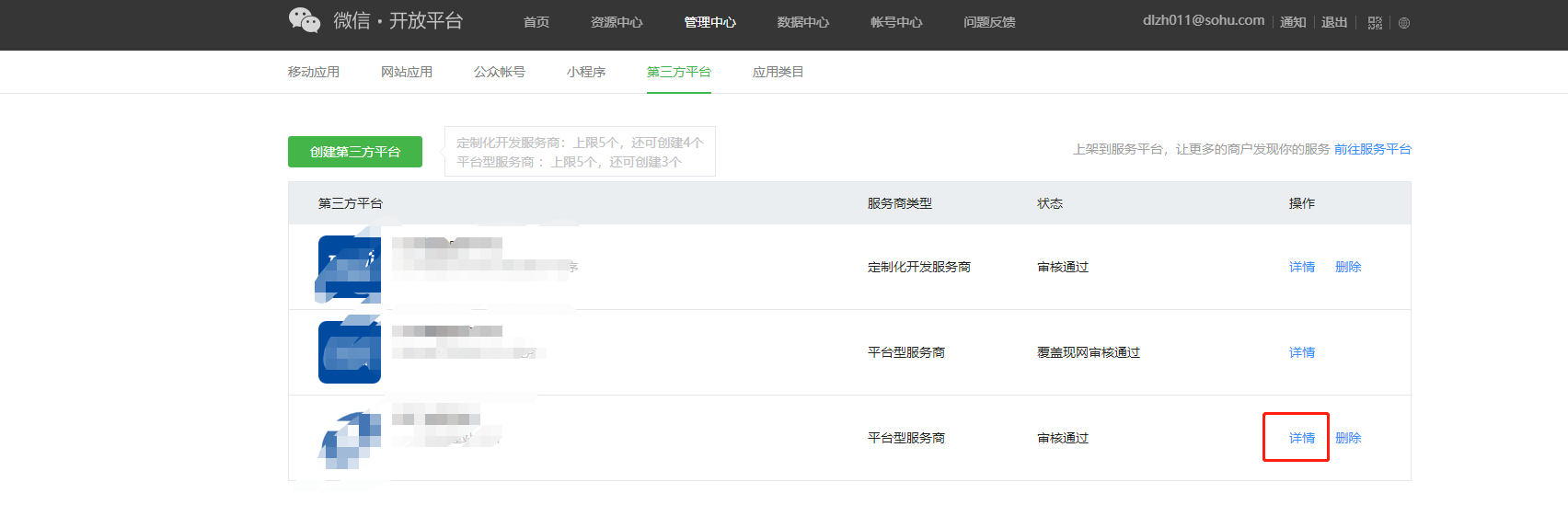
Task: Open 数据中心 menu item
Action: pyautogui.click(x=802, y=22)
